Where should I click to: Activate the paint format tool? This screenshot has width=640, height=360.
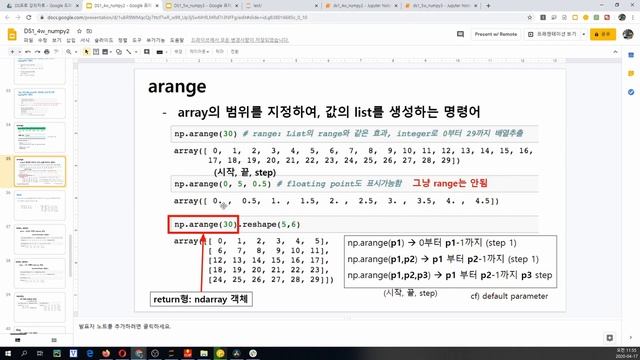[56, 52]
